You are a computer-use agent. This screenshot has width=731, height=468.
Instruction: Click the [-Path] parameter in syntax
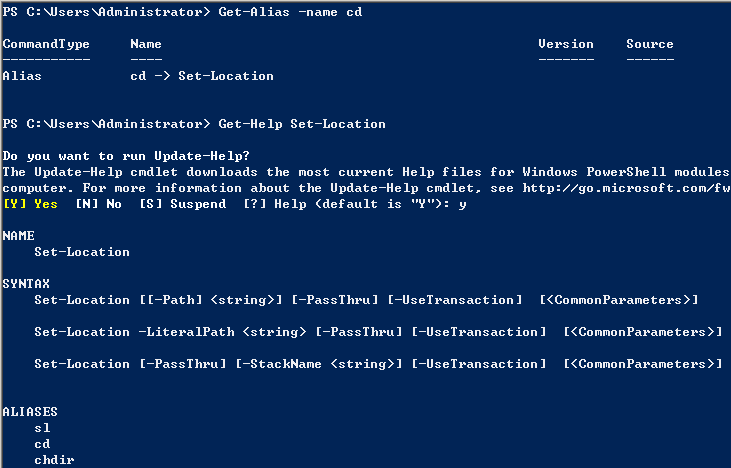165,300
